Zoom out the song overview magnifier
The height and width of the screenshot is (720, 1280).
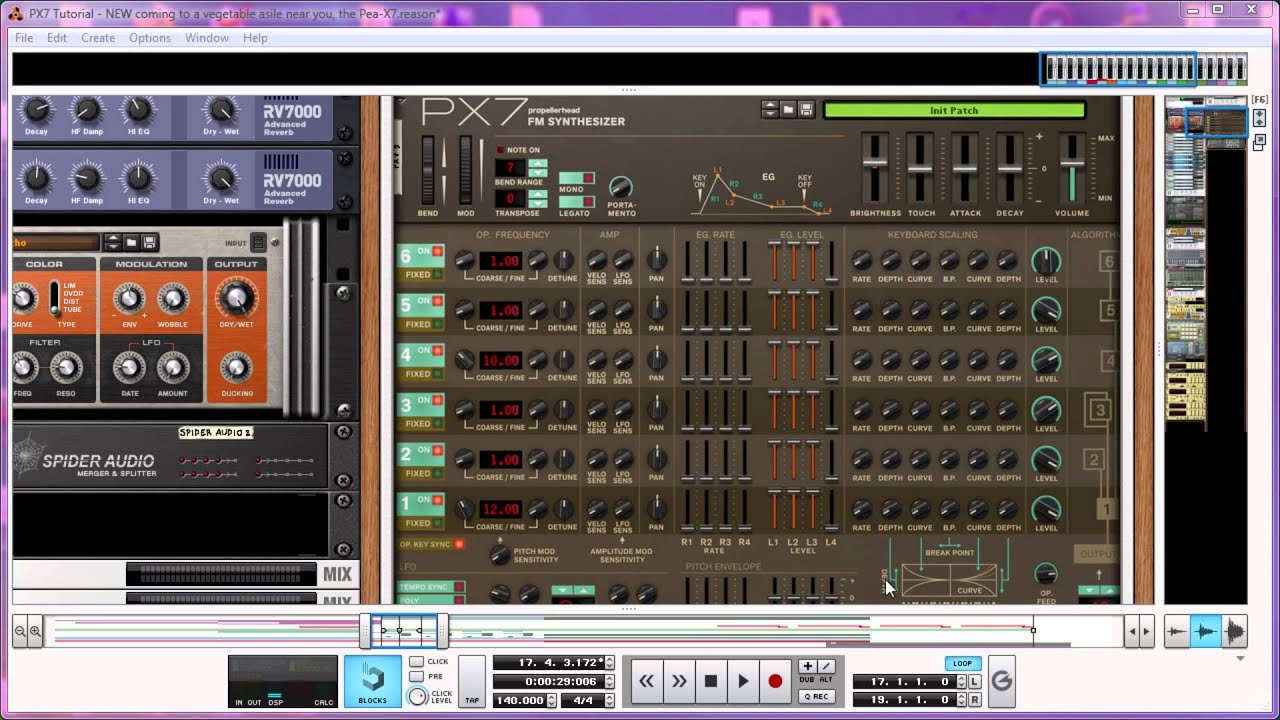(20, 631)
